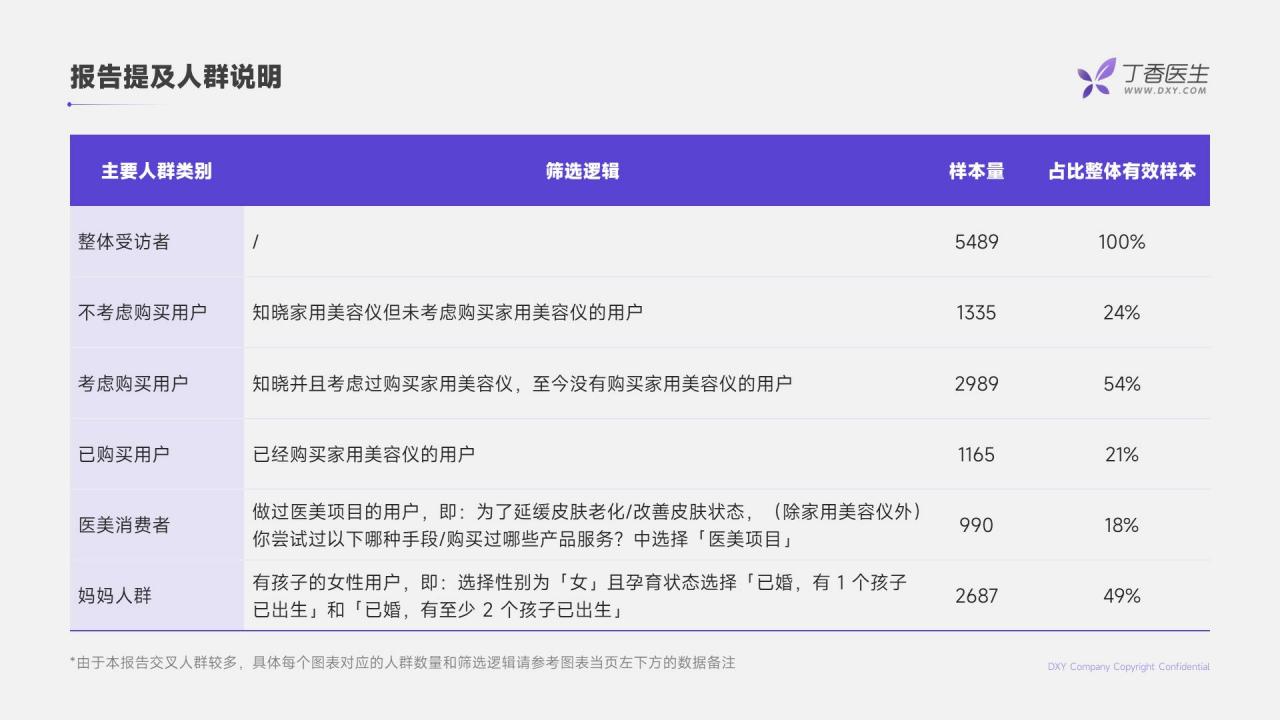Viewport: 1280px width, 720px height.
Task: Click percentage value 18%
Action: [1122, 525]
